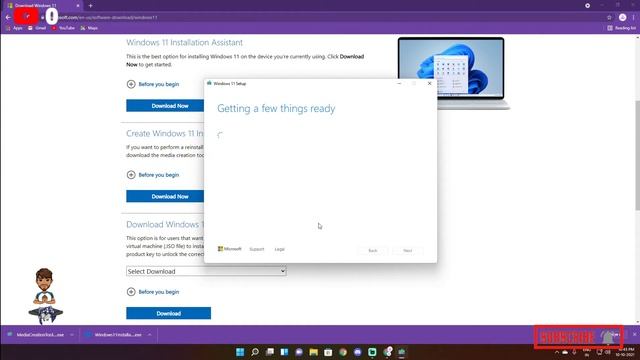Go back in the browser
Screen dimensions: 640x360
tap(8, 18)
